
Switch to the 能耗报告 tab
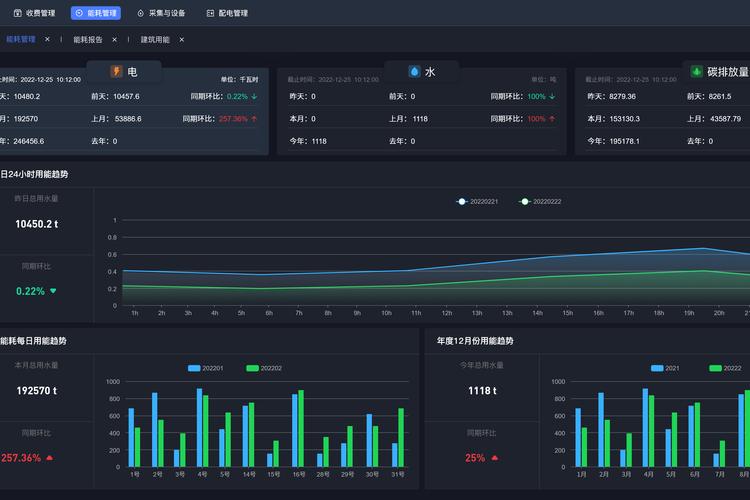pyautogui.click(x=88, y=39)
